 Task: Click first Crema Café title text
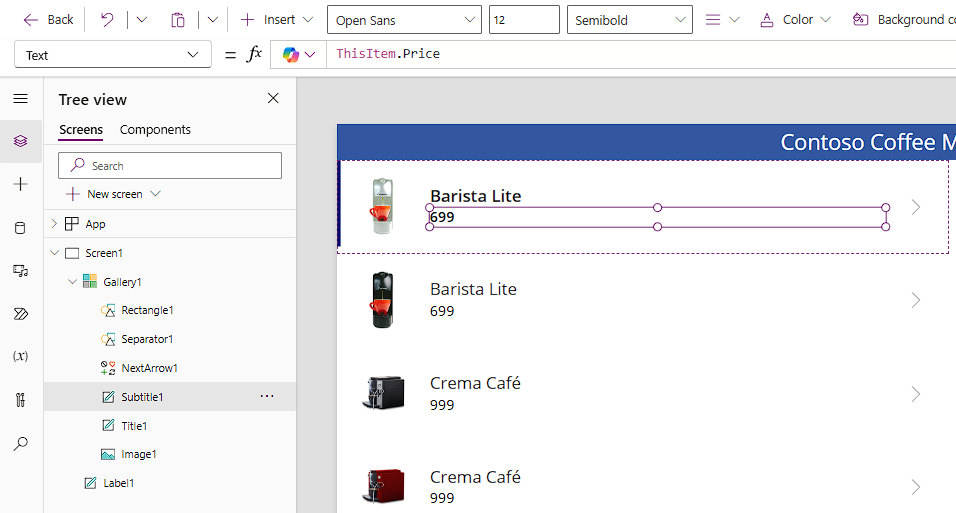[475, 383]
